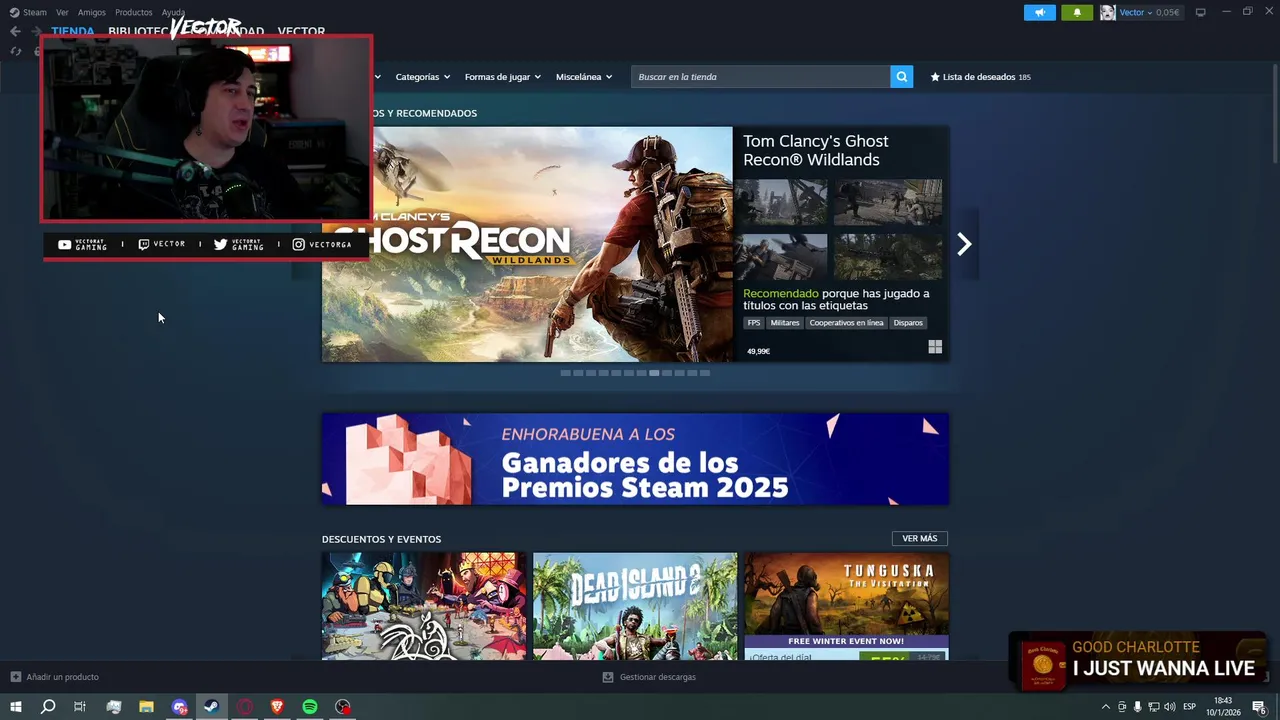Screen dimensions: 1280x720
Task: Click Añadir un producto
Action: [x=62, y=677]
